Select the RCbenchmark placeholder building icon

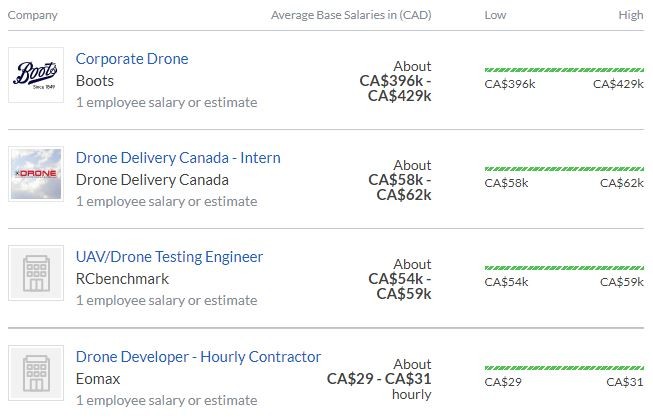[36, 273]
